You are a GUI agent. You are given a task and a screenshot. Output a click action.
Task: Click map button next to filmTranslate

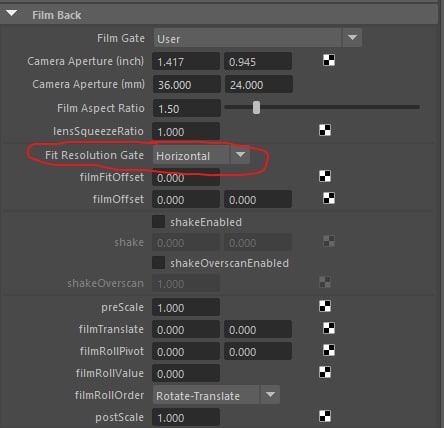click(x=329, y=328)
